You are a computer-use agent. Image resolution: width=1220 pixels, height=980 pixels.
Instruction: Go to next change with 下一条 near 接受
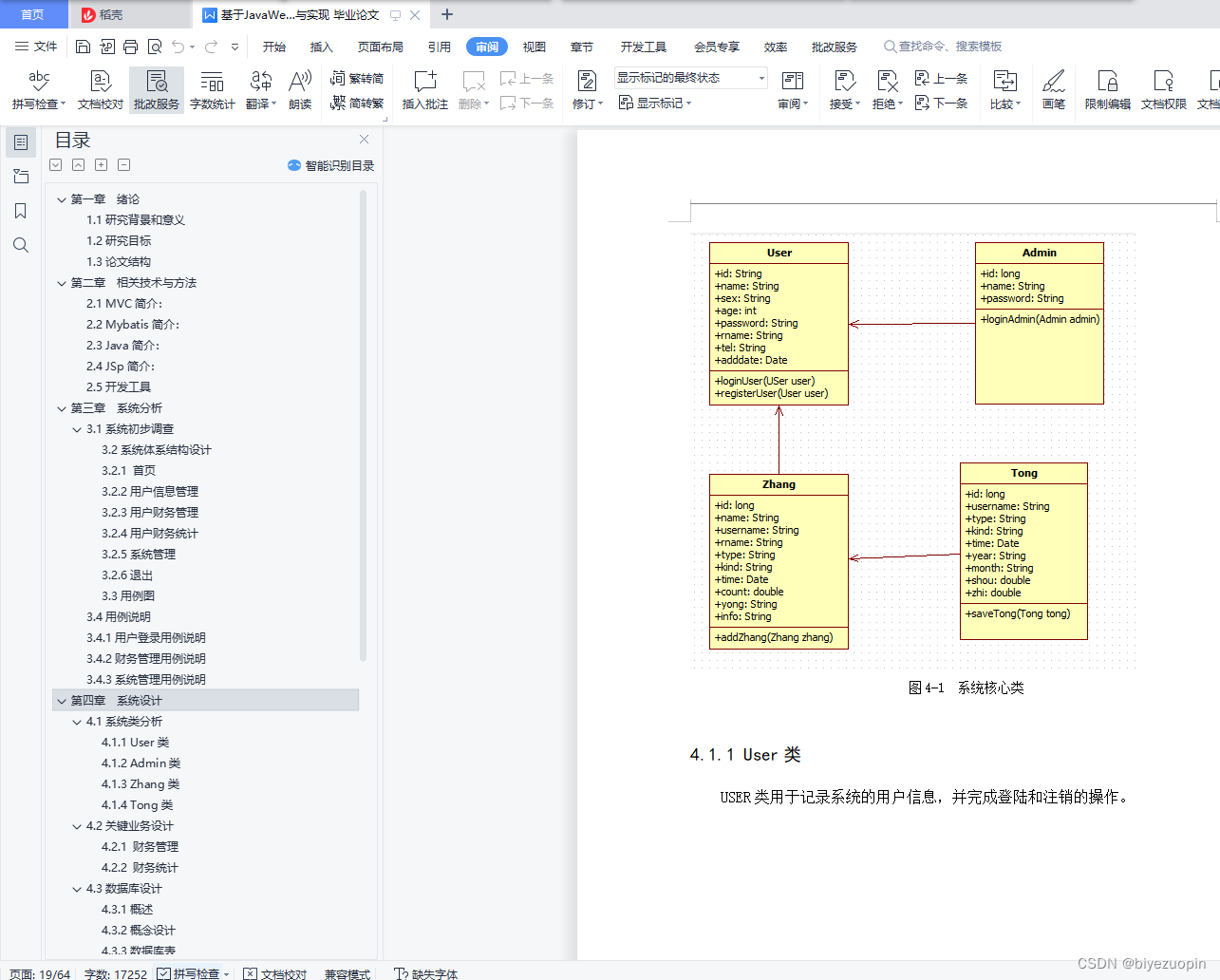(941, 103)
